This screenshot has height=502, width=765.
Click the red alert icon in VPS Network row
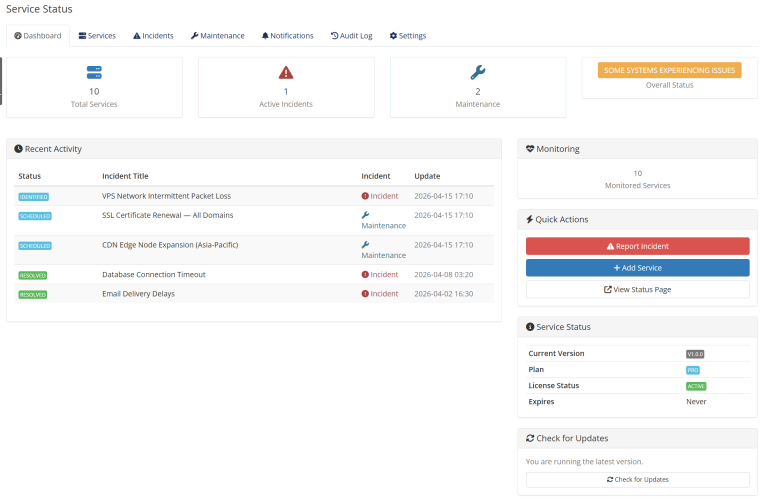(365, 196)
